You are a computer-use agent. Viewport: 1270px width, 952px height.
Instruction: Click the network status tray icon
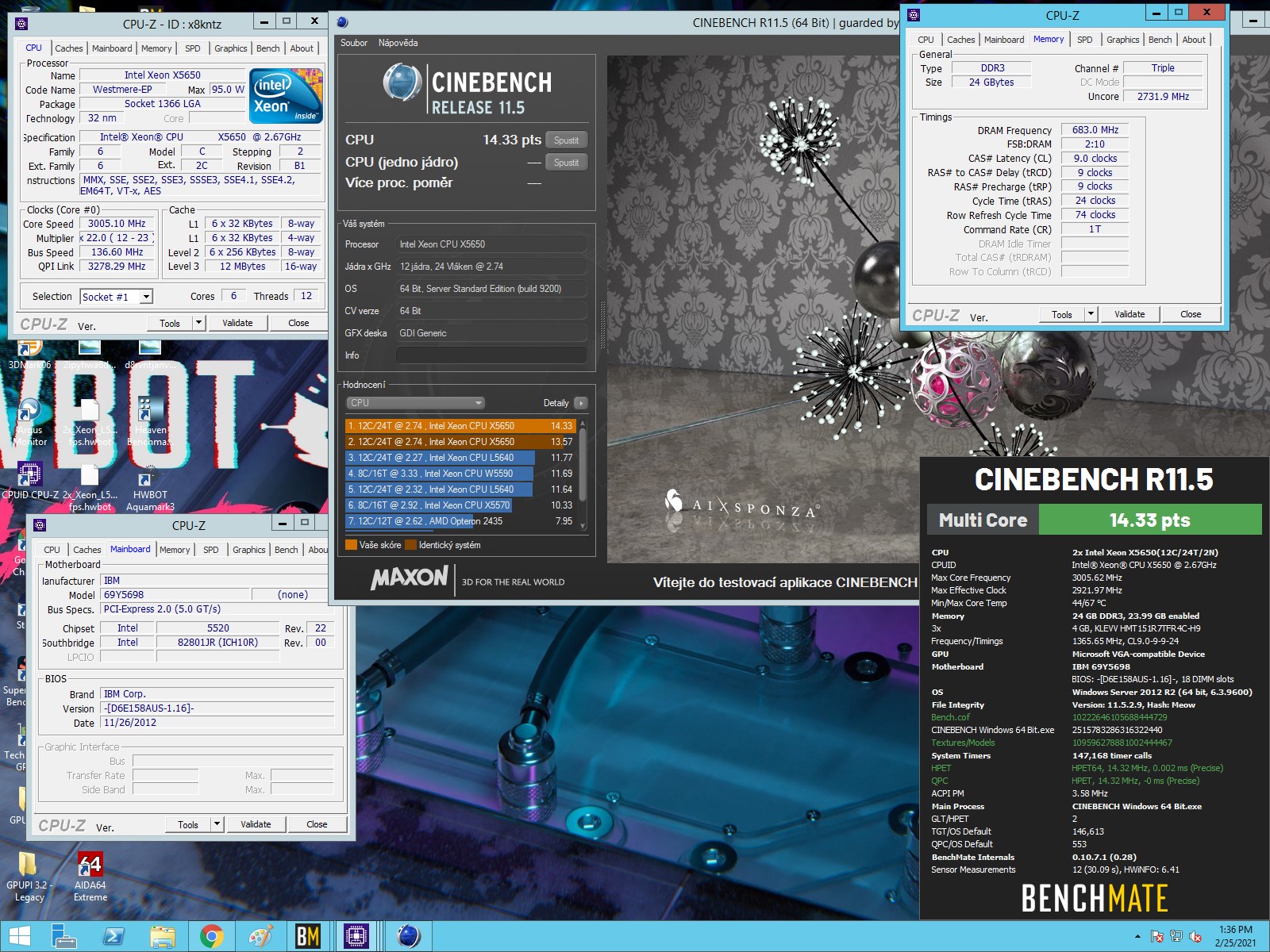point(1176,937)
